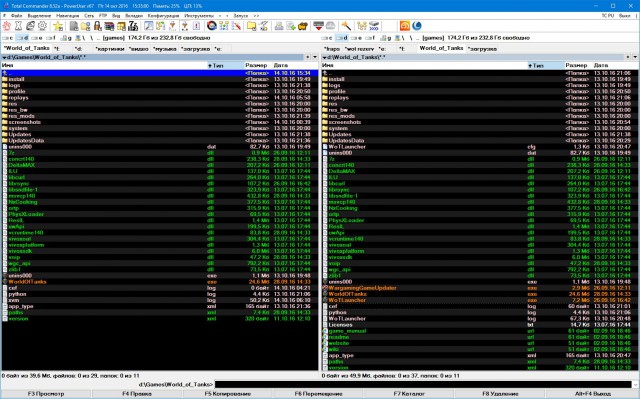Select game_manual in the right panel
The width and height of the screenshot is (640, 399).
click(480, 331)
